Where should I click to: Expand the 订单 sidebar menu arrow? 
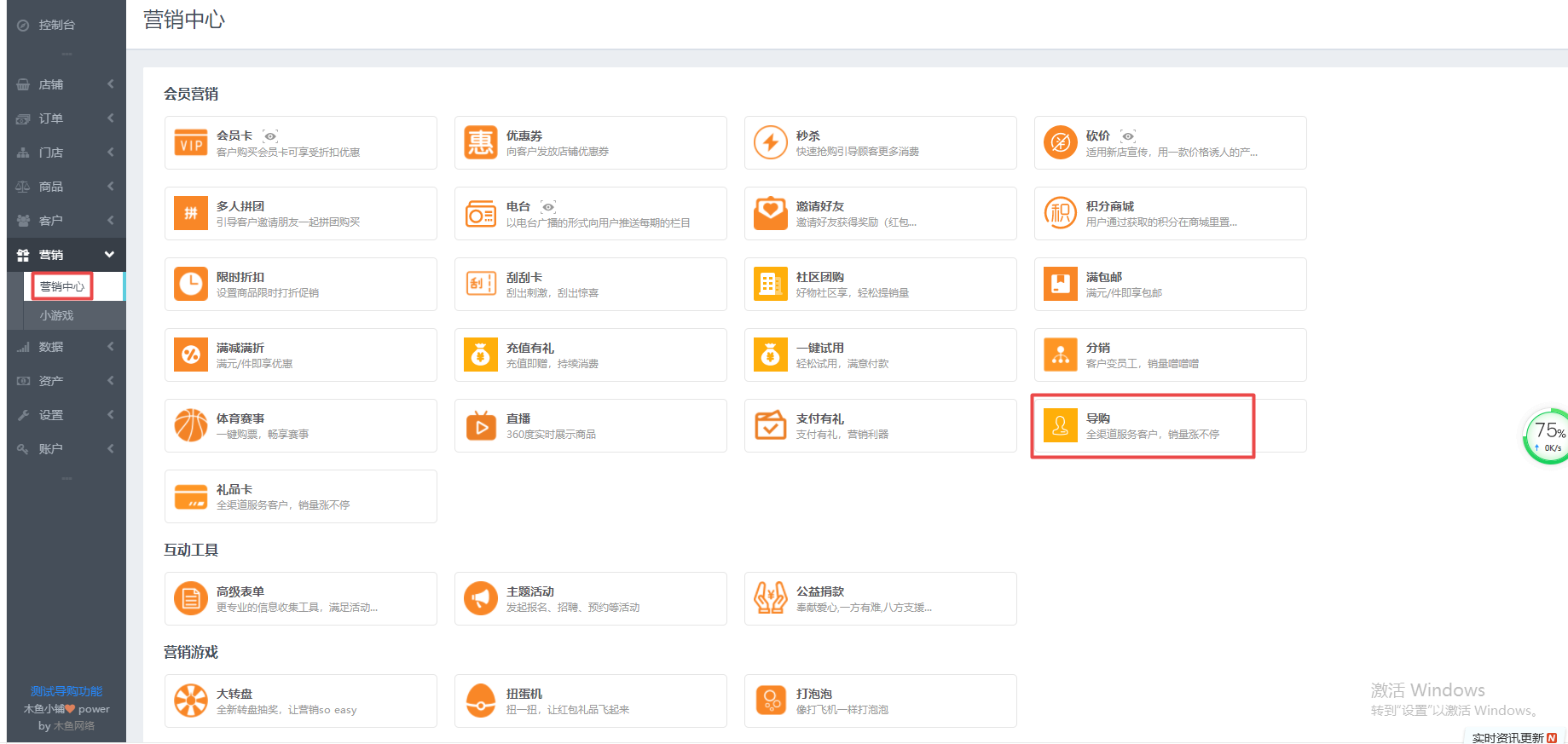coord(111,118)
